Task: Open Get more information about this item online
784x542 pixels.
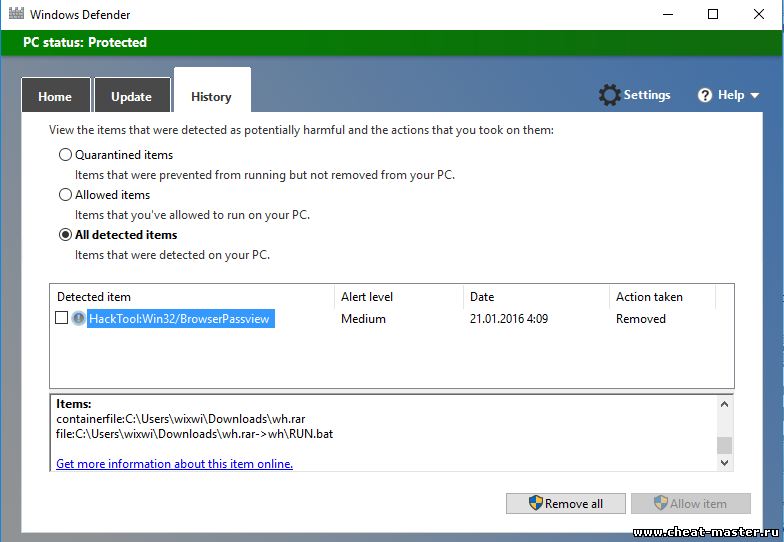Action: [174, 464]
